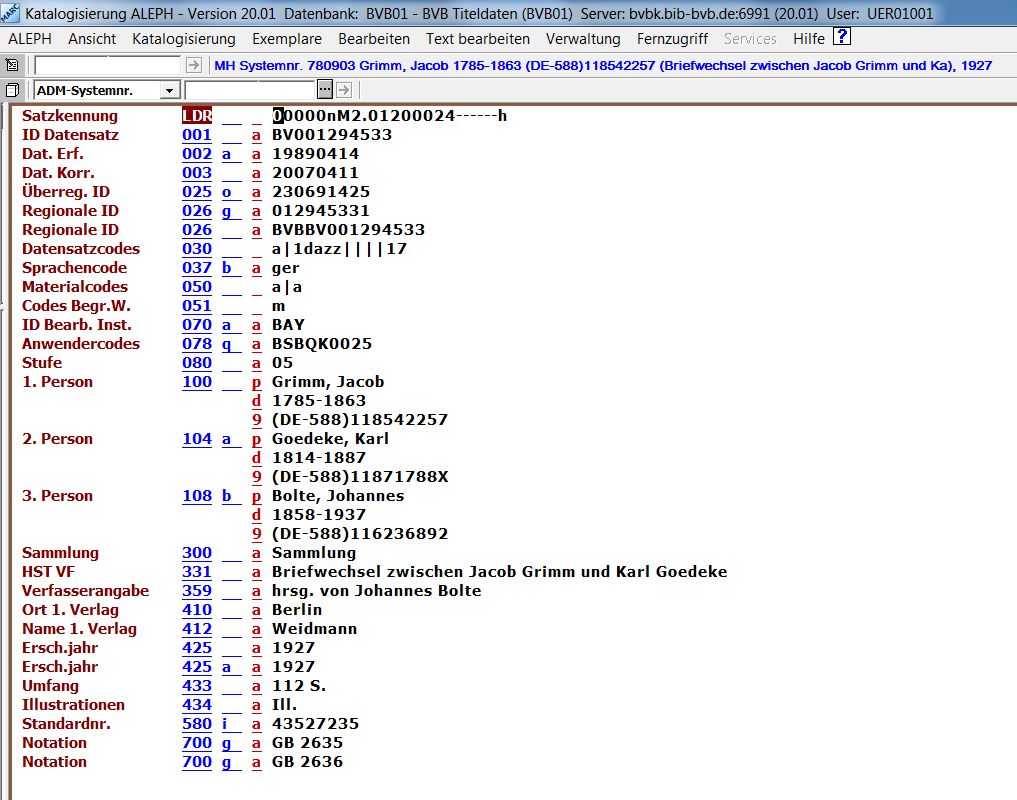Click the record bar icon left of the top input
This screenshot has height=800, width=1017.
[12, 65]
